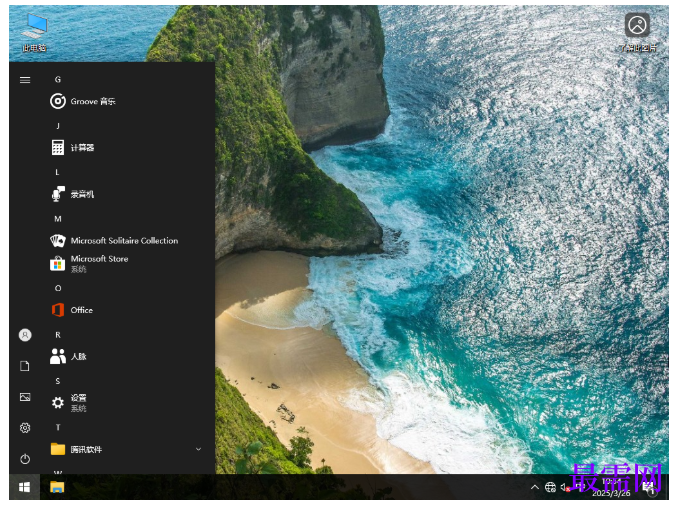The image size is (681, 509).
Task: Click the letter M group header
Action: 58,219
